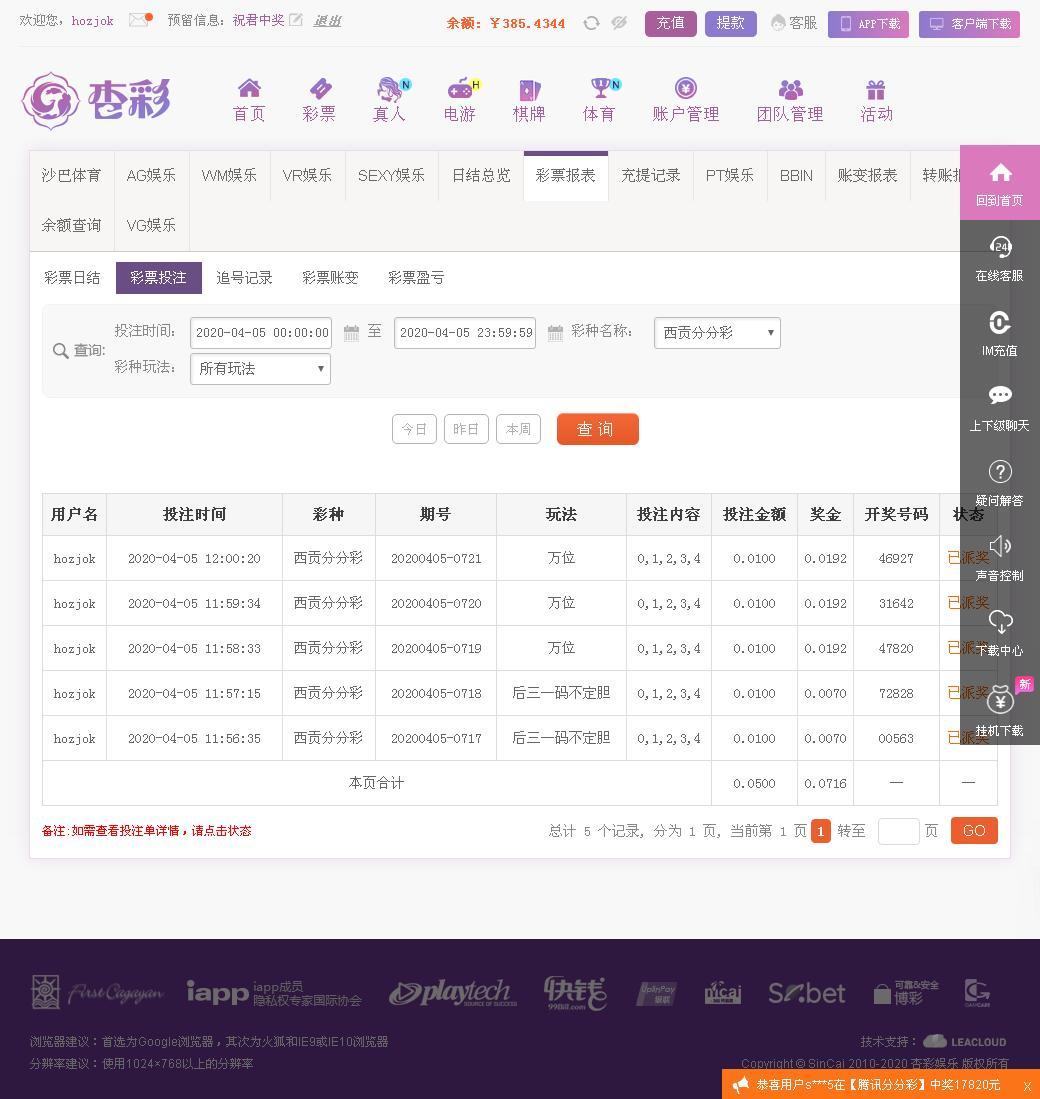Expand the 彩种玩法 所有玩法 dropdown

tap(260, 369)
